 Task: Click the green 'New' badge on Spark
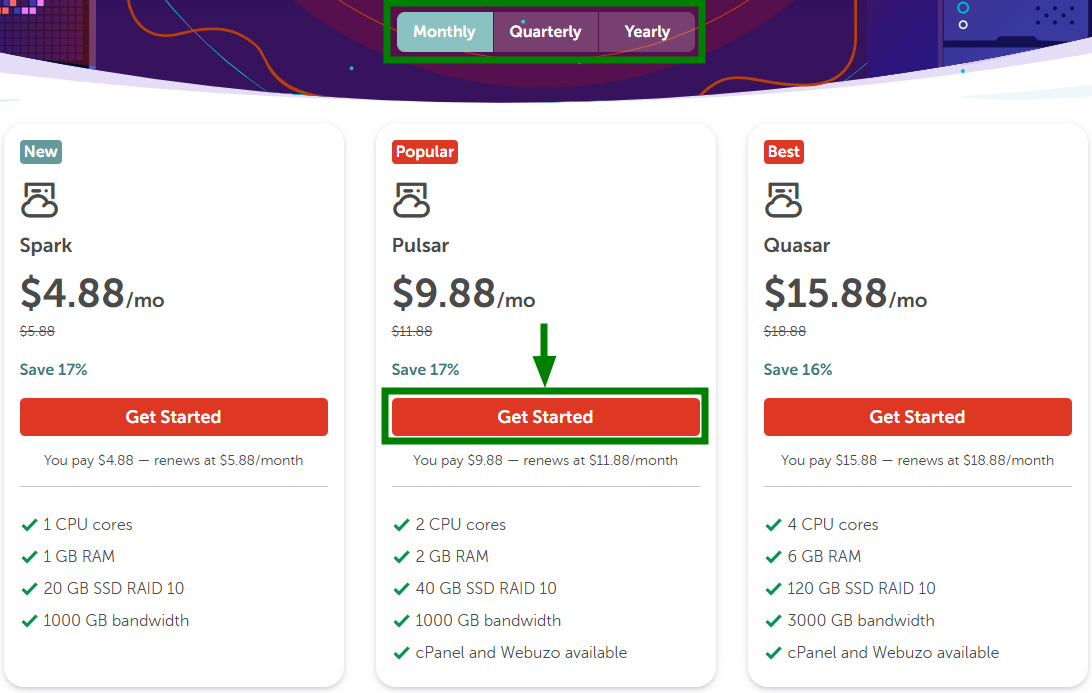pos(41,152)
